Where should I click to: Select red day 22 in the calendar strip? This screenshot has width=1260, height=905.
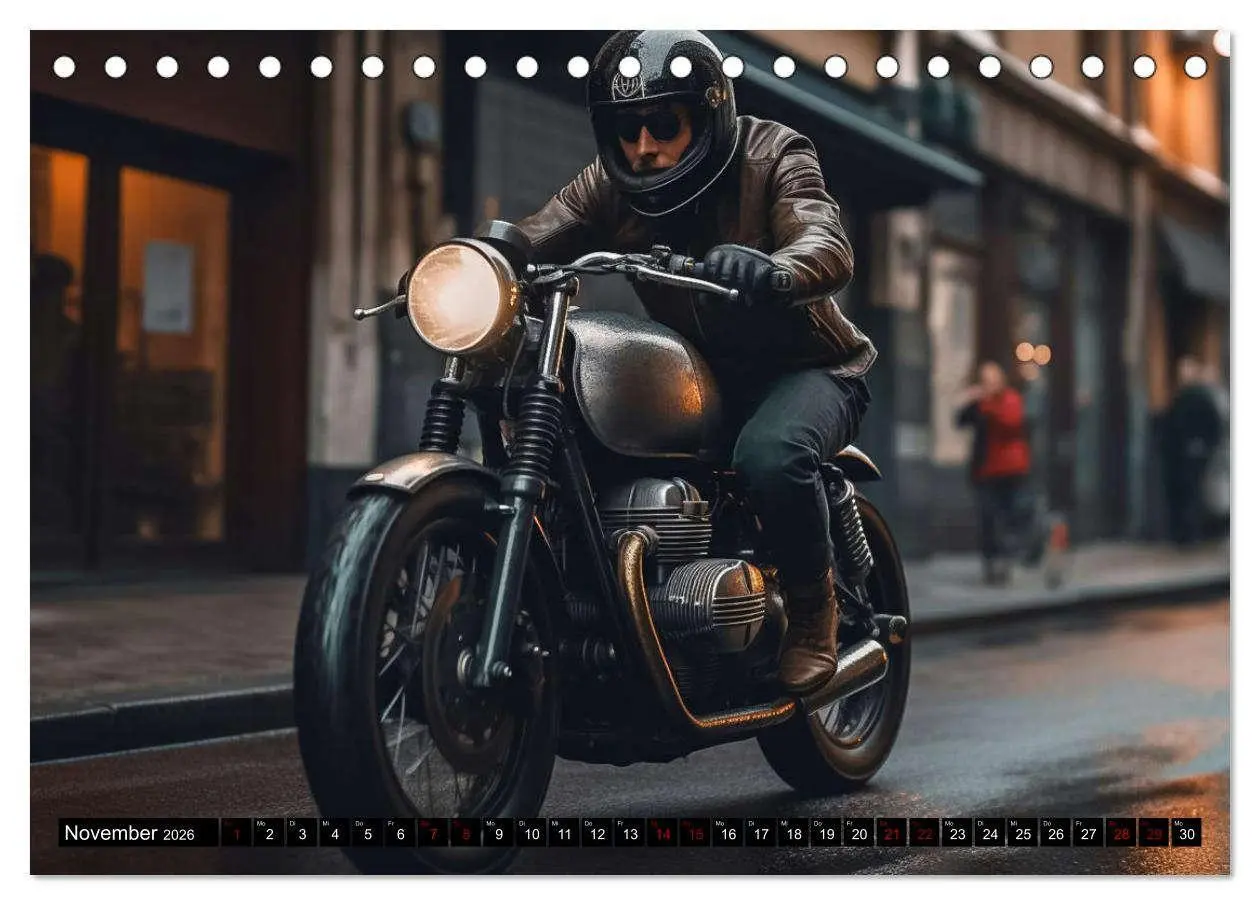924,833
